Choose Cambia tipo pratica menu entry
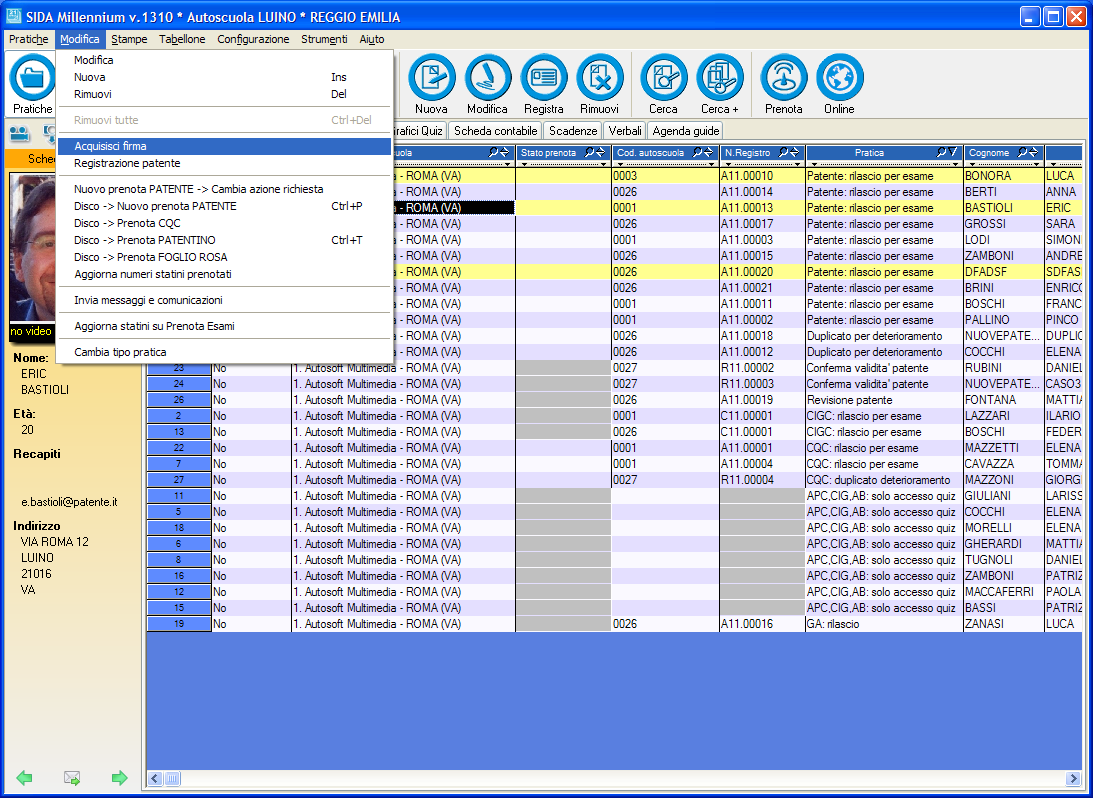Image resolution: width=1093 pixels, height=798 pixels. (120, 352)
